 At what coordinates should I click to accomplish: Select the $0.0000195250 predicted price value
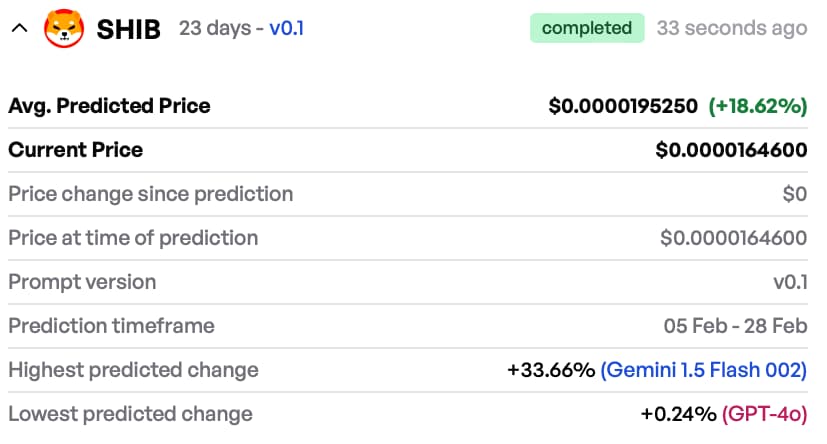623,106
